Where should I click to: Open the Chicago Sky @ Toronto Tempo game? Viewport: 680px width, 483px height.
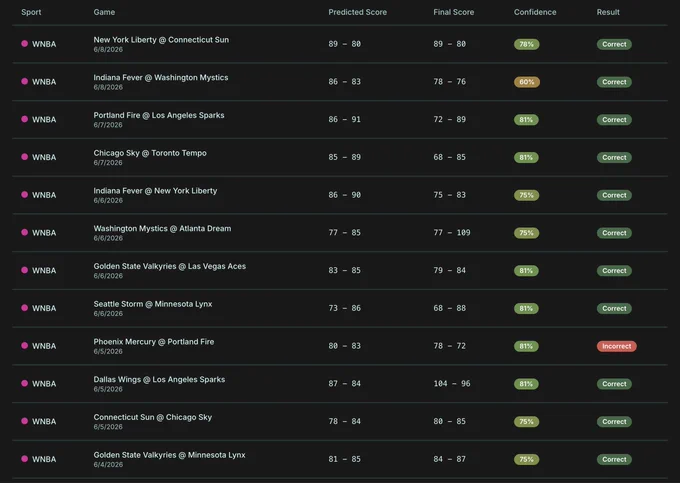tap(150, 153)
